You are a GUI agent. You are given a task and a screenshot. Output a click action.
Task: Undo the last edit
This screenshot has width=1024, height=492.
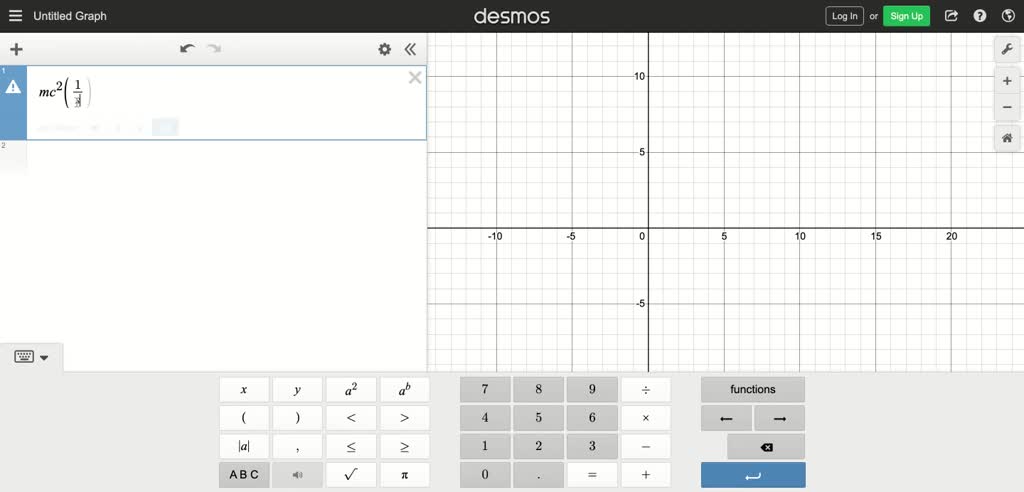coord(187,49)
